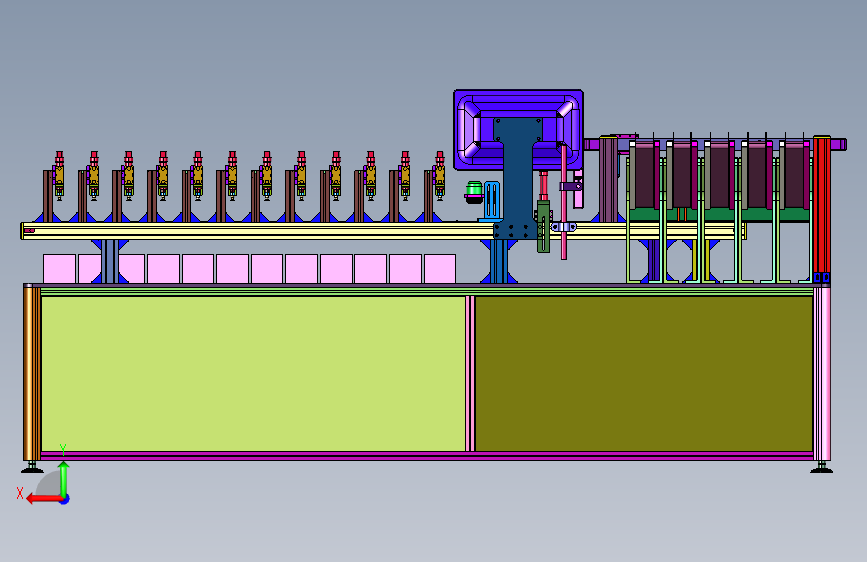Select the leveling foot under the pink leg
The image size is (867, 562).
pyautogui.click(x=821, y=467)
